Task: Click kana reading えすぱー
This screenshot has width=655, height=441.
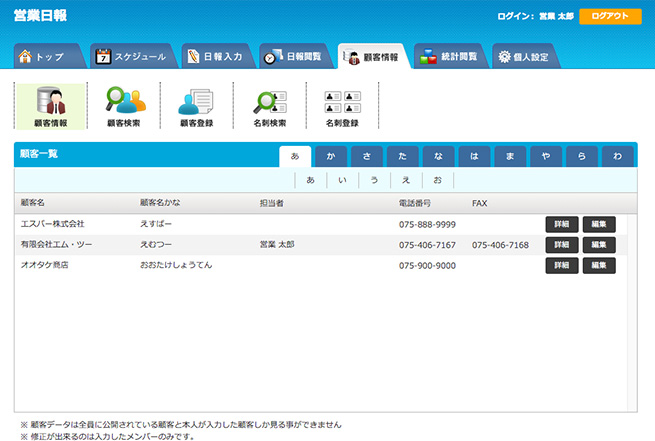Action: 156,224
